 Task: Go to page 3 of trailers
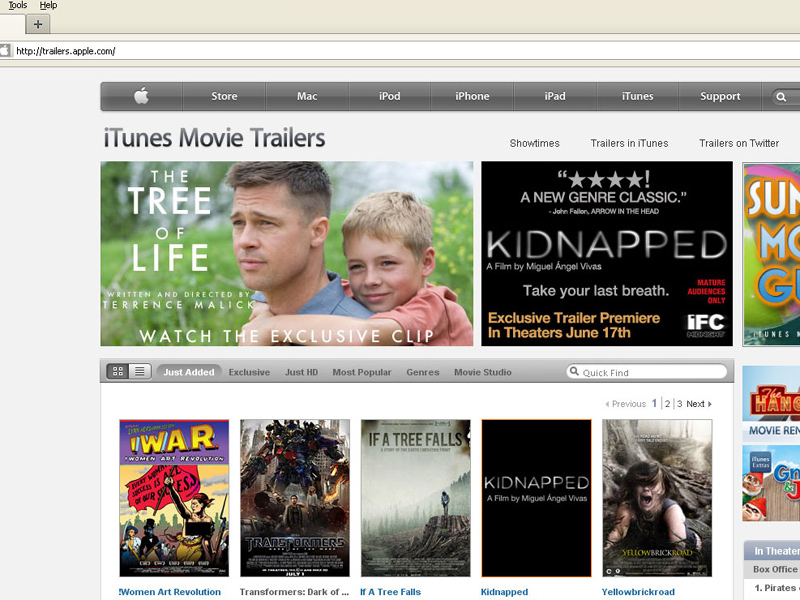680,404
